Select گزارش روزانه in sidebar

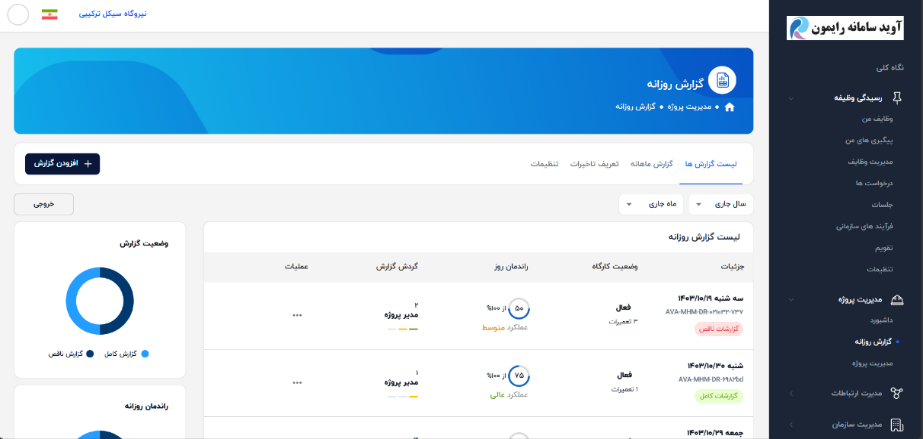874,342
